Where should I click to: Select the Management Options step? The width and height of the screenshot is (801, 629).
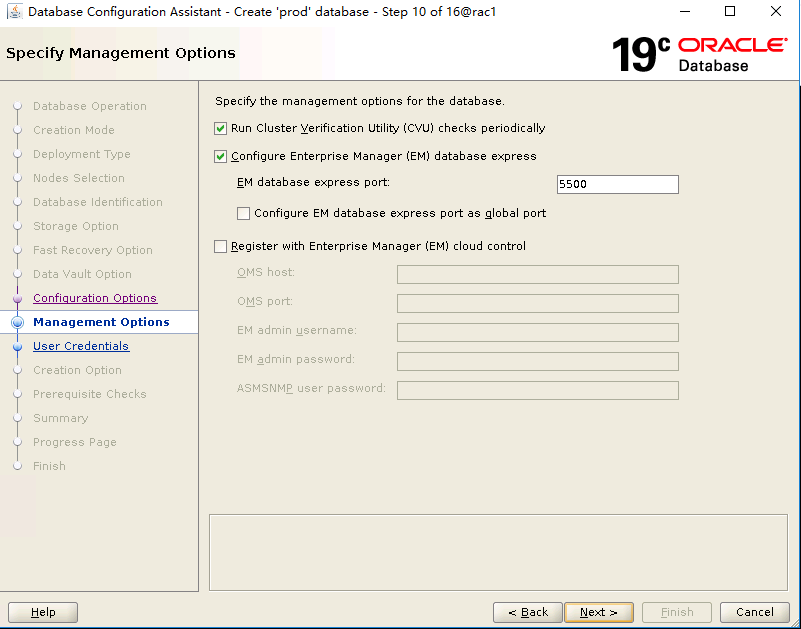[x=101, y=322]
